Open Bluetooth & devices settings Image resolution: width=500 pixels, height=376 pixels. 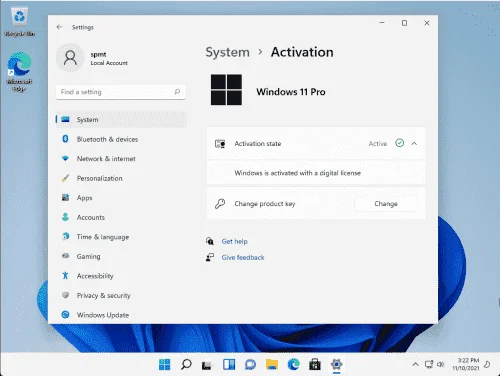tap(121, 139)
